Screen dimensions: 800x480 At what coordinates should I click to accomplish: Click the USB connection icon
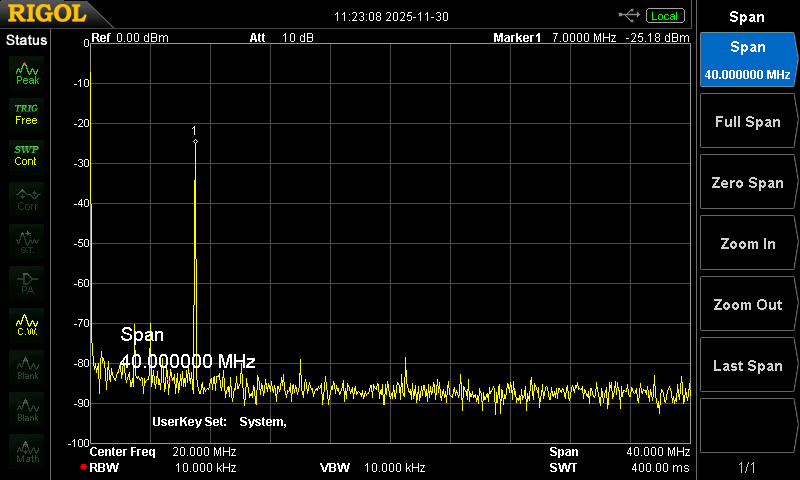pos(630,15)
